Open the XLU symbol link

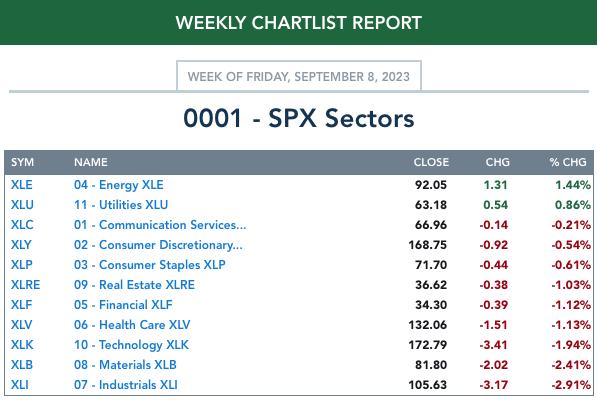tap(22, 205)
